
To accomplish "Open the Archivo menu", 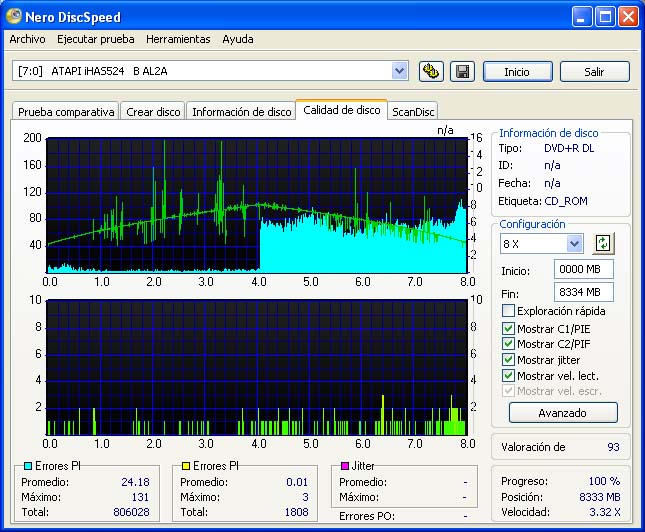I will point(27,40).
